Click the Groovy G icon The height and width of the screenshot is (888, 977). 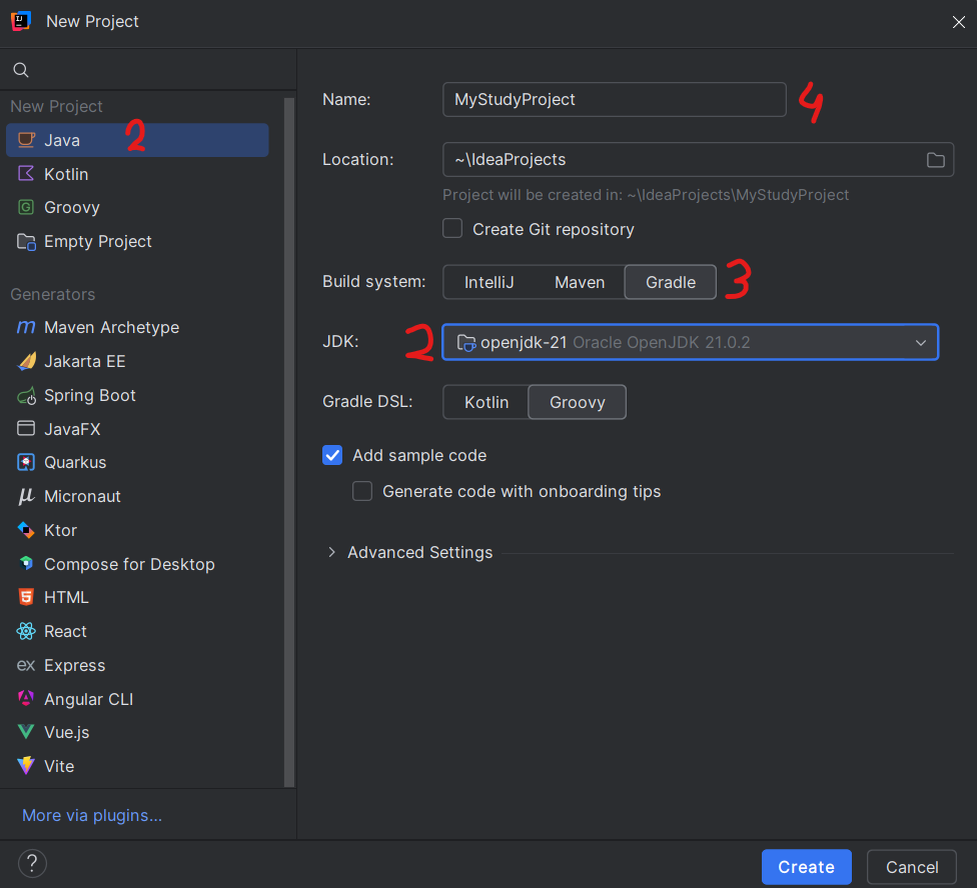(26, 207)
